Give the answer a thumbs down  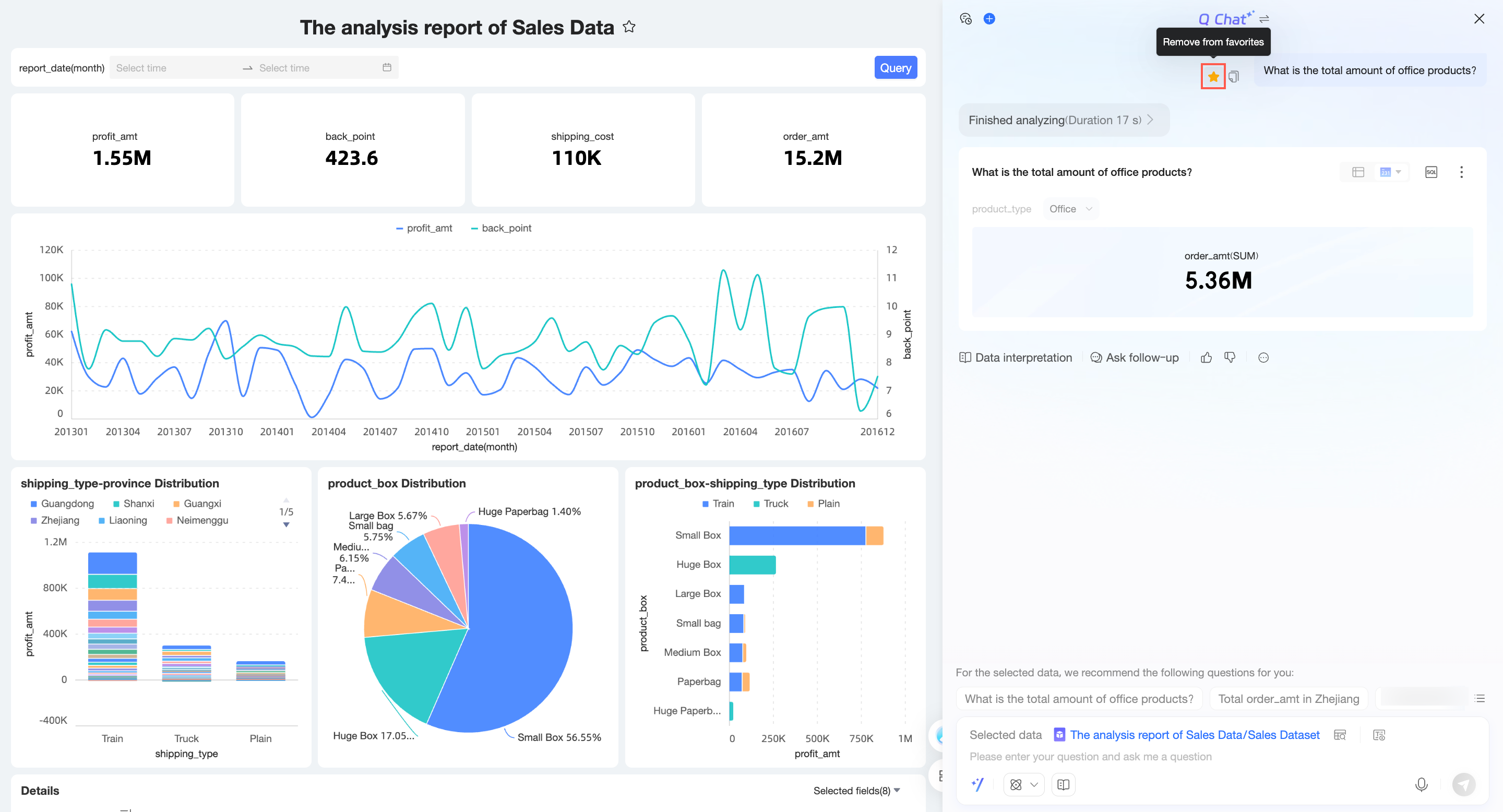(x=1230, y=357)
